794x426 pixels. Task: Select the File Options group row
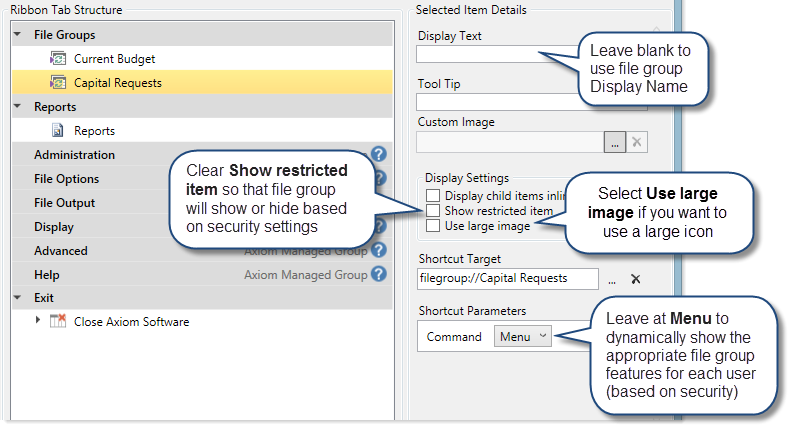click(x=66, y=179)
